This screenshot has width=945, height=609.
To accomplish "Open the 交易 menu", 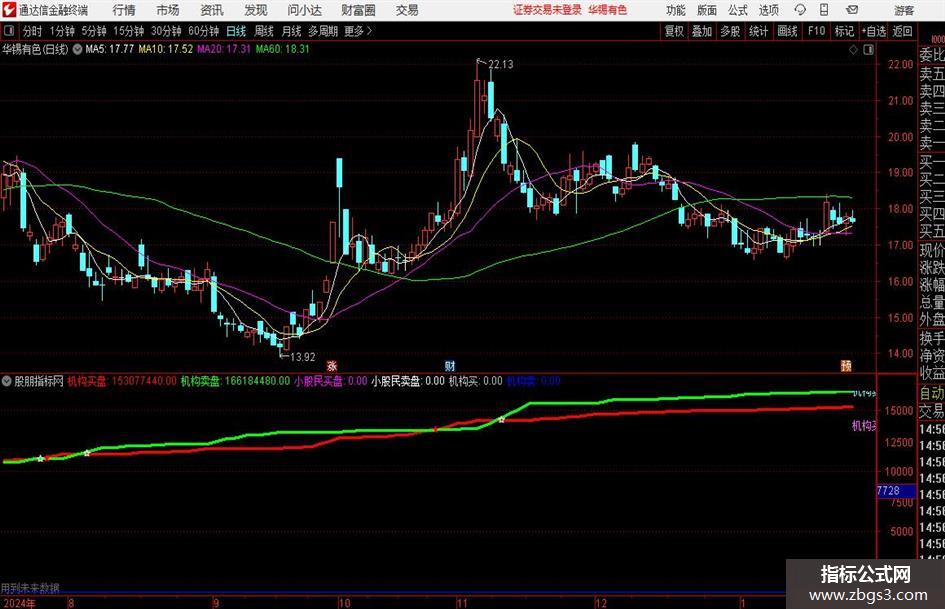I will [x=407, y=10].
